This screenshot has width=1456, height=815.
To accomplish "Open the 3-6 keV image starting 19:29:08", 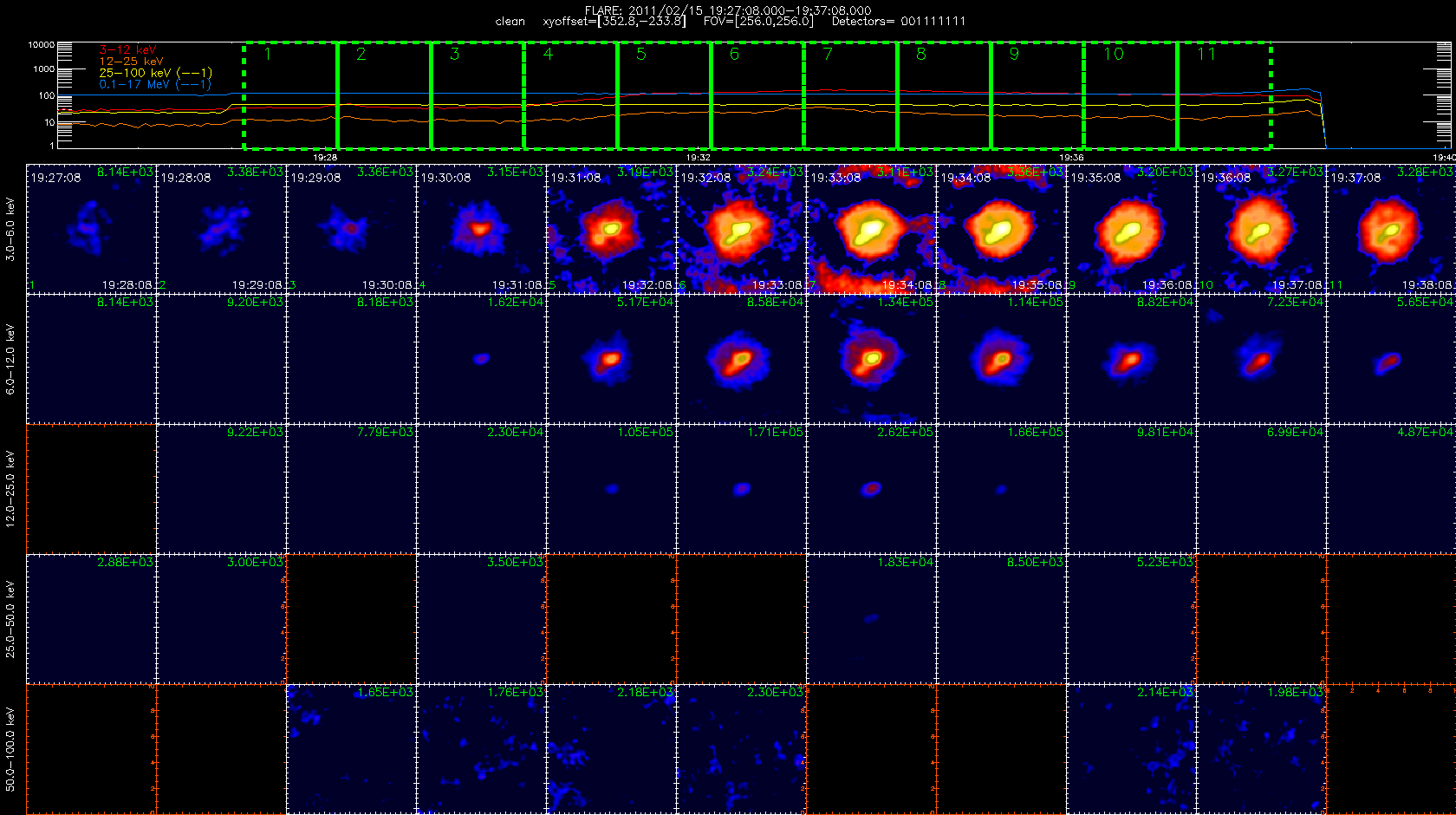I will 351,229.
